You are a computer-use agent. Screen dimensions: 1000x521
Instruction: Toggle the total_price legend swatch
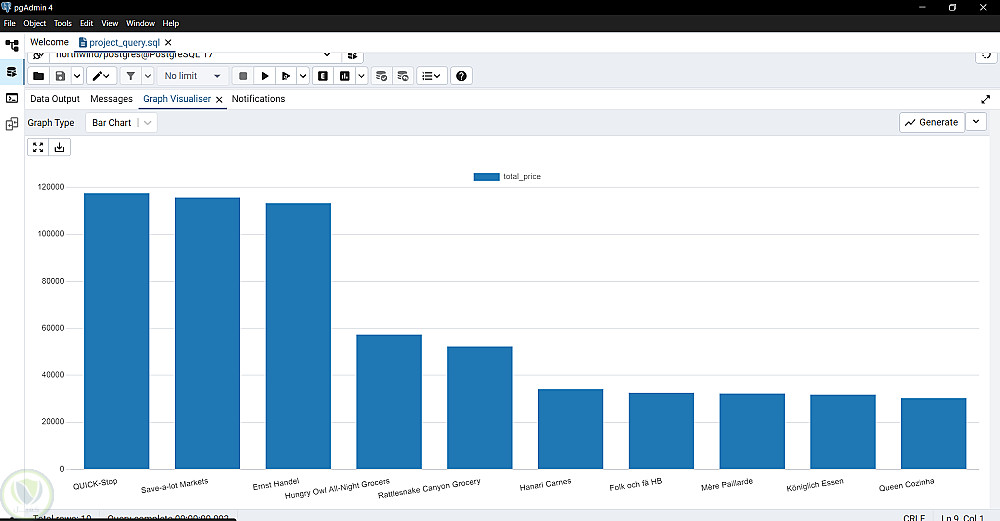(486, 177)
